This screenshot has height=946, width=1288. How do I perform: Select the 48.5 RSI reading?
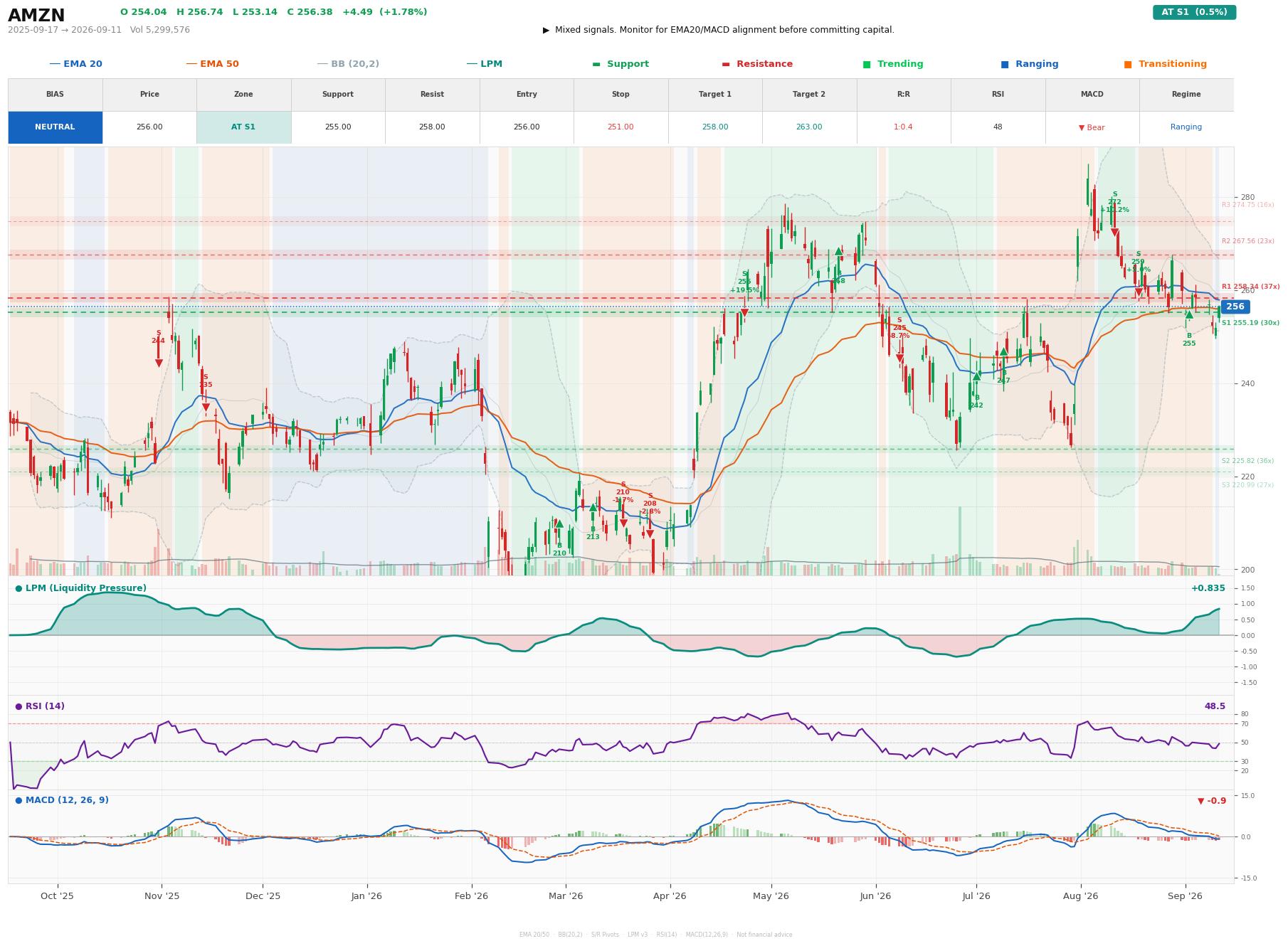coord(1215,706)
